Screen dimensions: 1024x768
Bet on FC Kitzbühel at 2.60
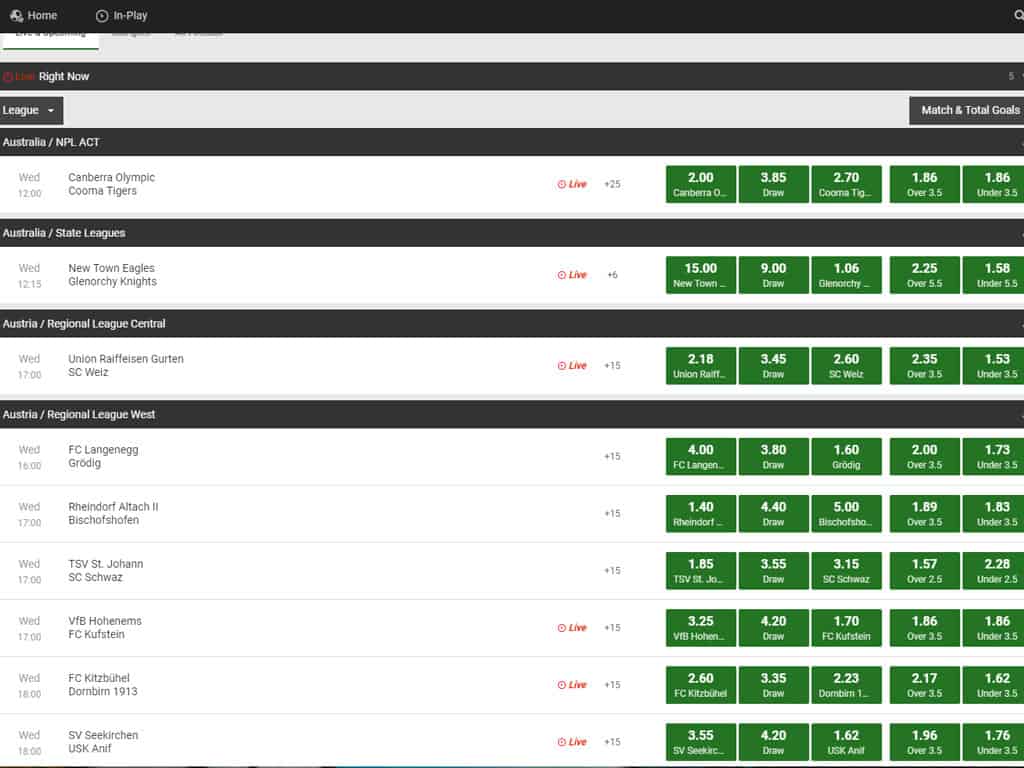pos(701,684)
